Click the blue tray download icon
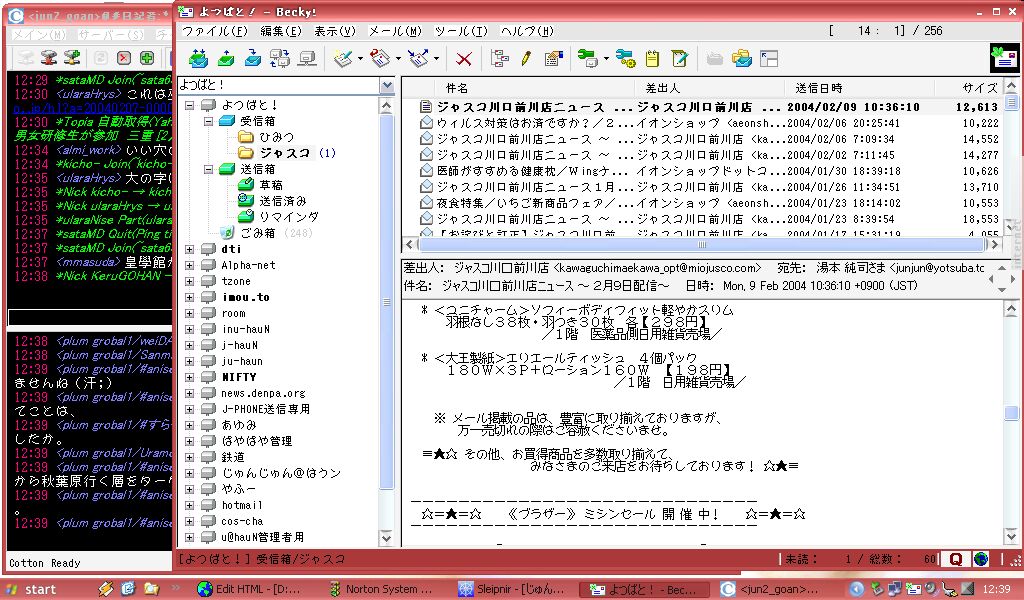This screenshot has height=600, width=1024. (x=253, y=59)
